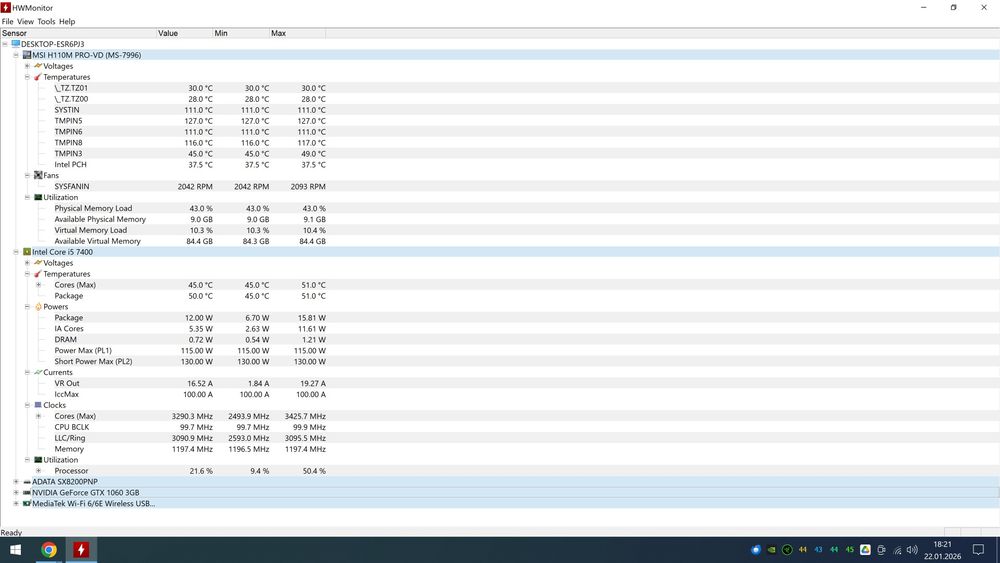The width and height of the screenshot is (1000, 563).
Task: Open the Windows Start menu
Action: [15, 549]
